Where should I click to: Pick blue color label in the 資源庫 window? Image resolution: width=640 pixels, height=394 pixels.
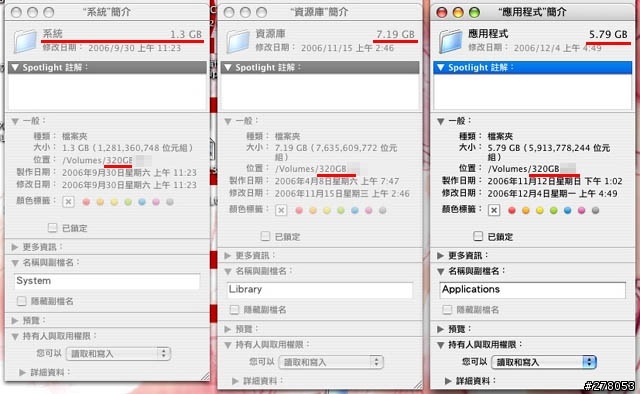355,210
